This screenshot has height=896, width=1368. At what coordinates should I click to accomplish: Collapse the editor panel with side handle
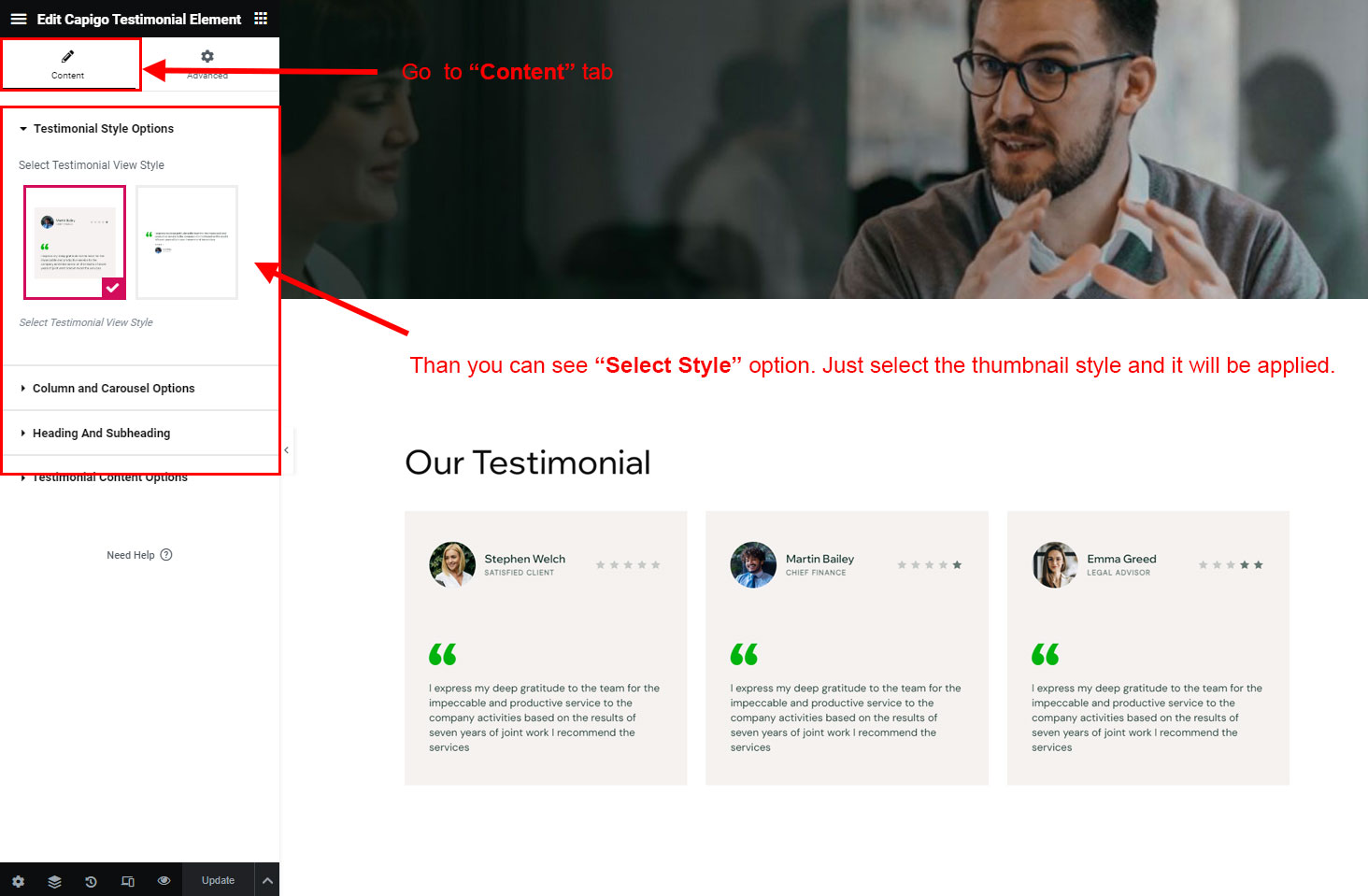(287, 450)
